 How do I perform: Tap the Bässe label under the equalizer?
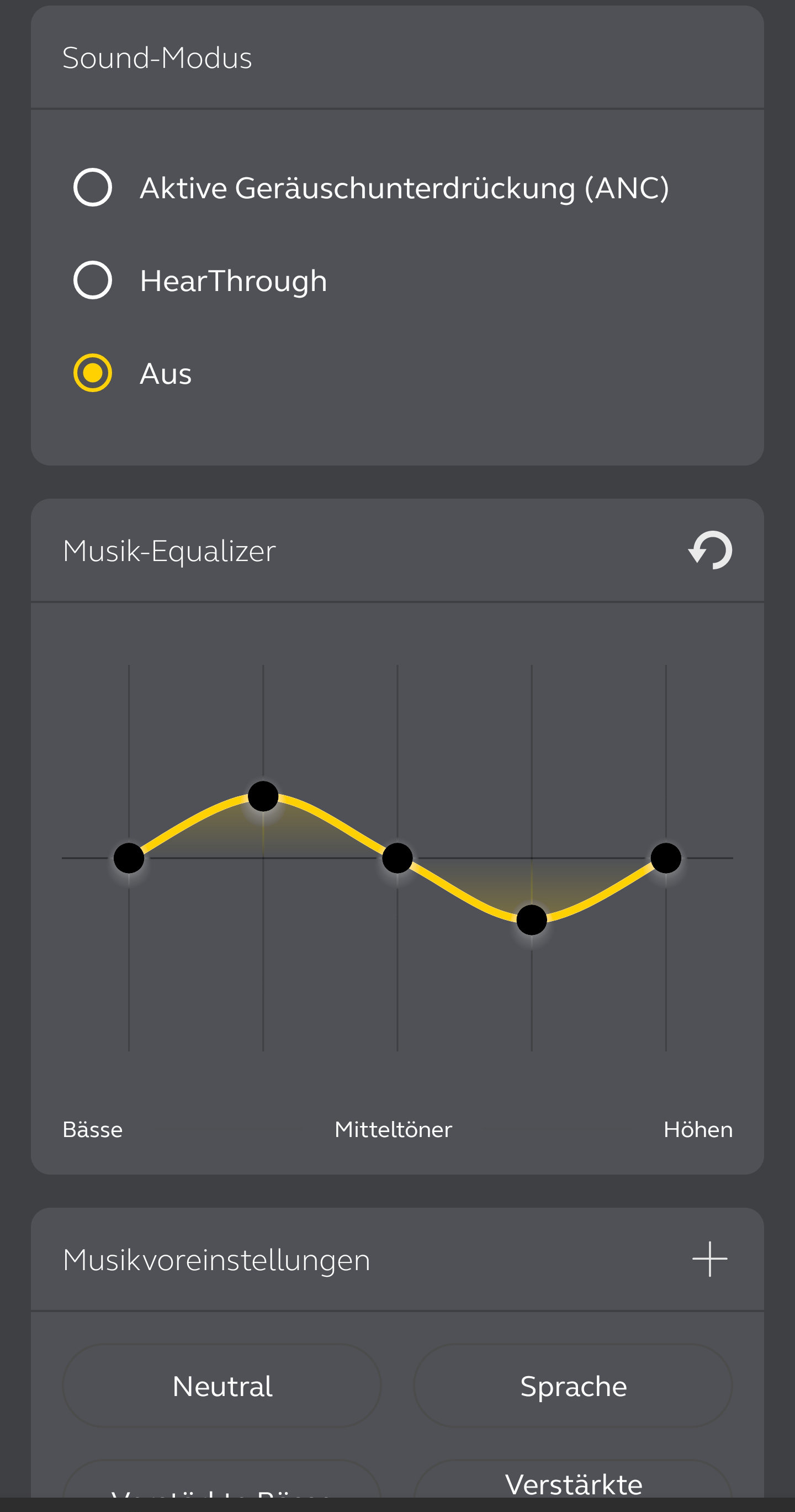[93, 1130]
